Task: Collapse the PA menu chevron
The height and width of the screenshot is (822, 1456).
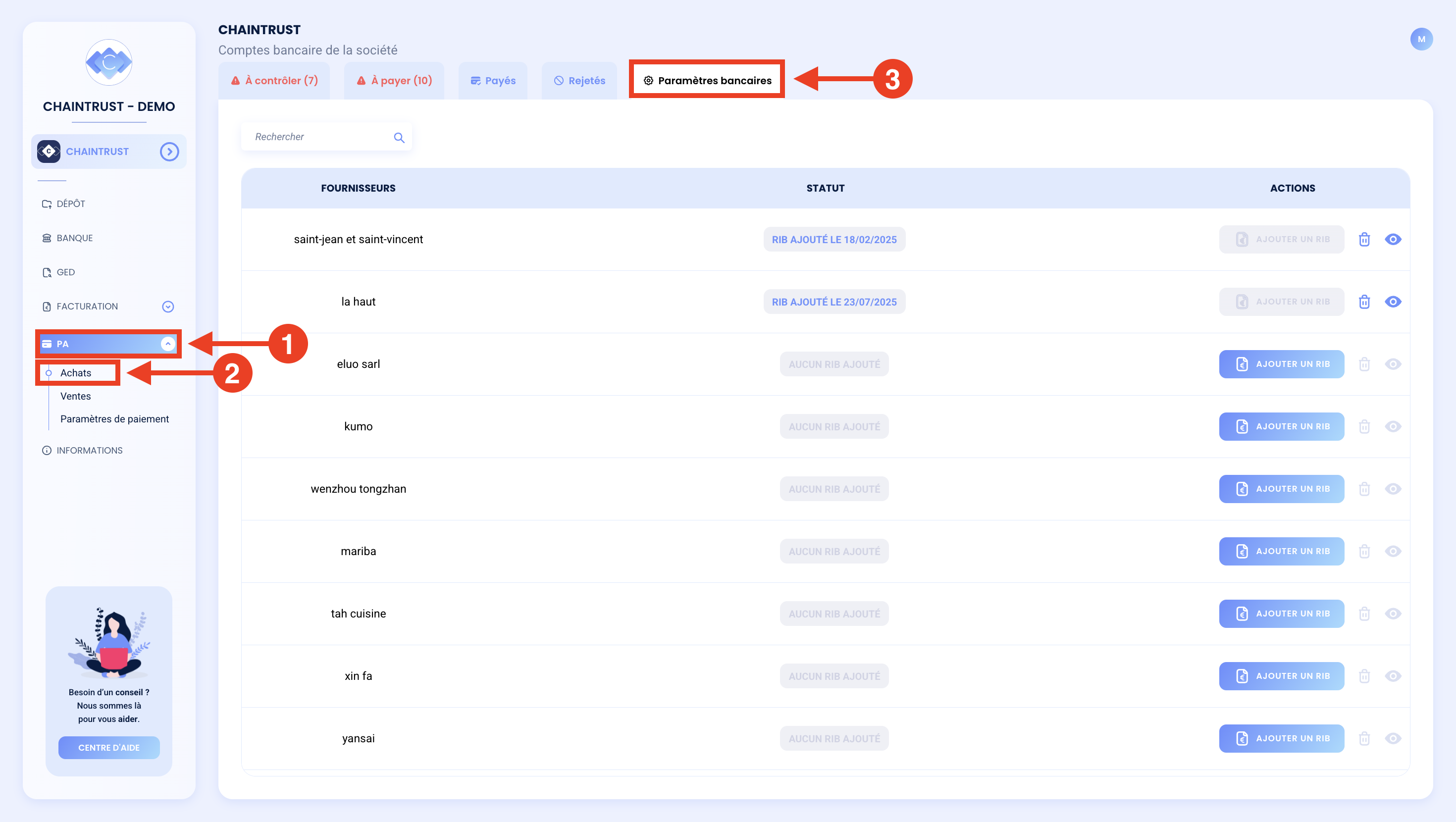Action: (x=168, y=344)
